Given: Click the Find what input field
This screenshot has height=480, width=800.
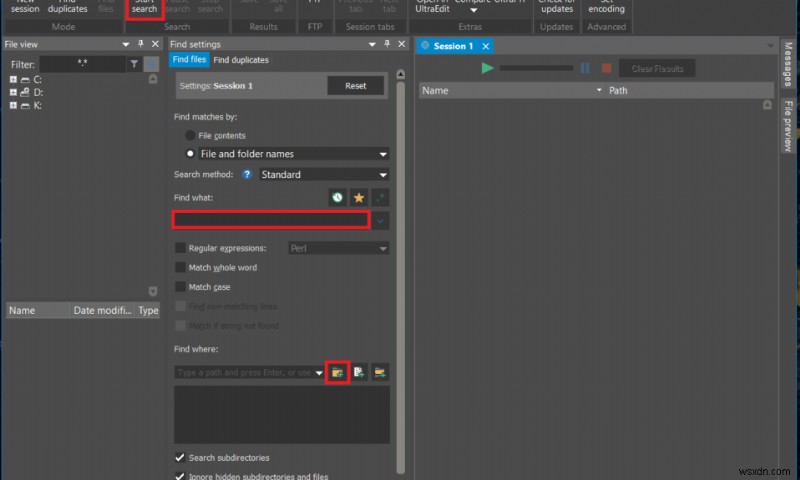Looking at the screenshot, I should point(271,220).
